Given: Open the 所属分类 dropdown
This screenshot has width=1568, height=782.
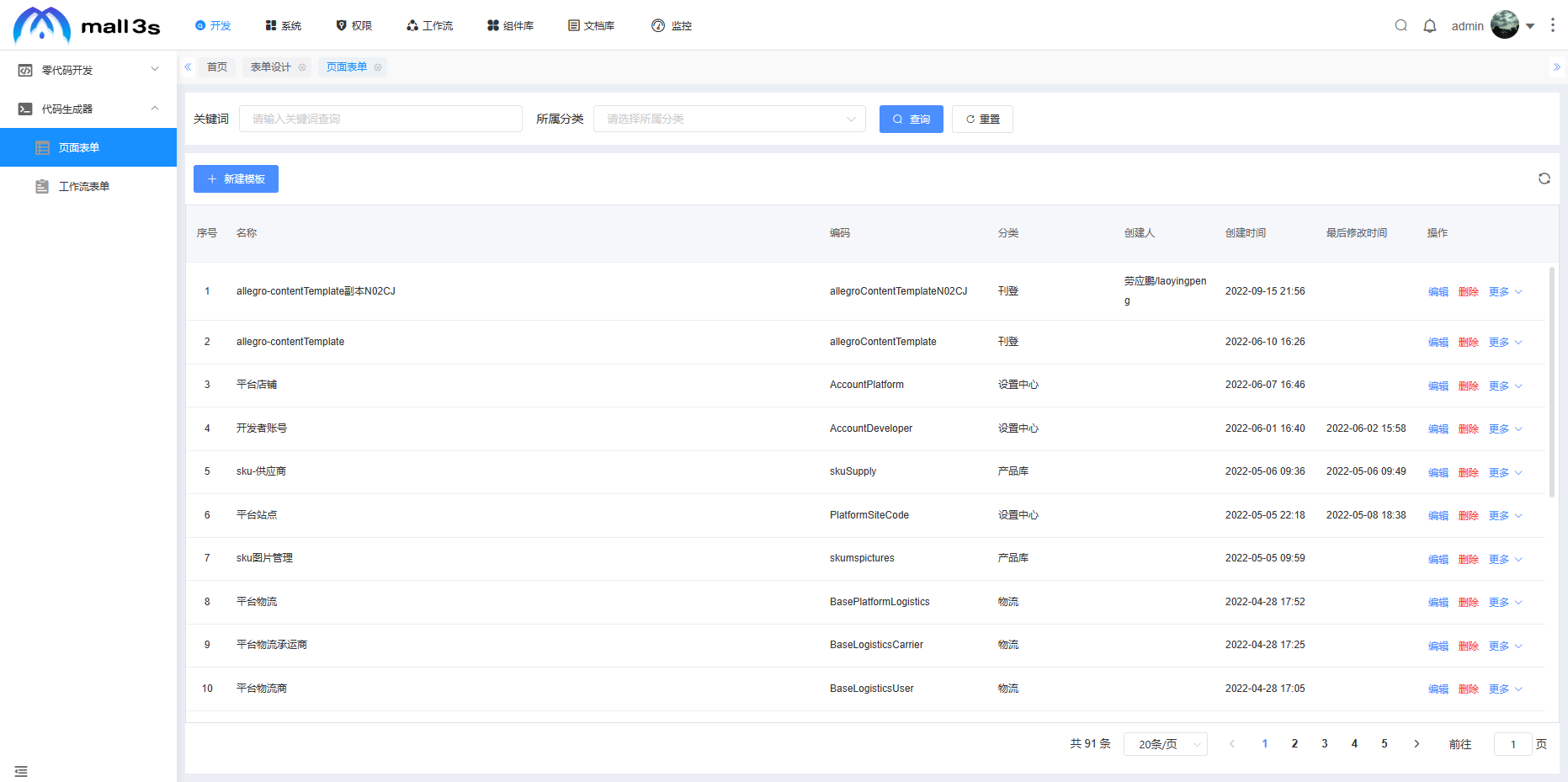Looking at the screenshot, I should 730,119.
